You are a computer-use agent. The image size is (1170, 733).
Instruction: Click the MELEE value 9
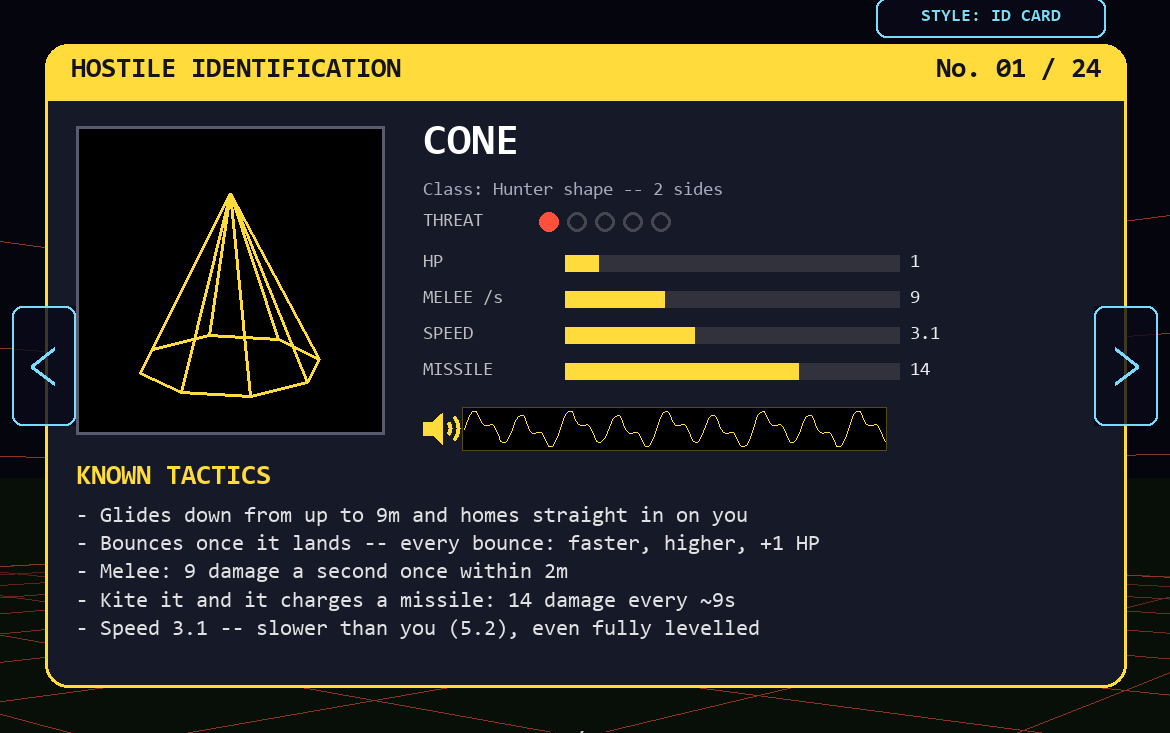click(915, 298)
